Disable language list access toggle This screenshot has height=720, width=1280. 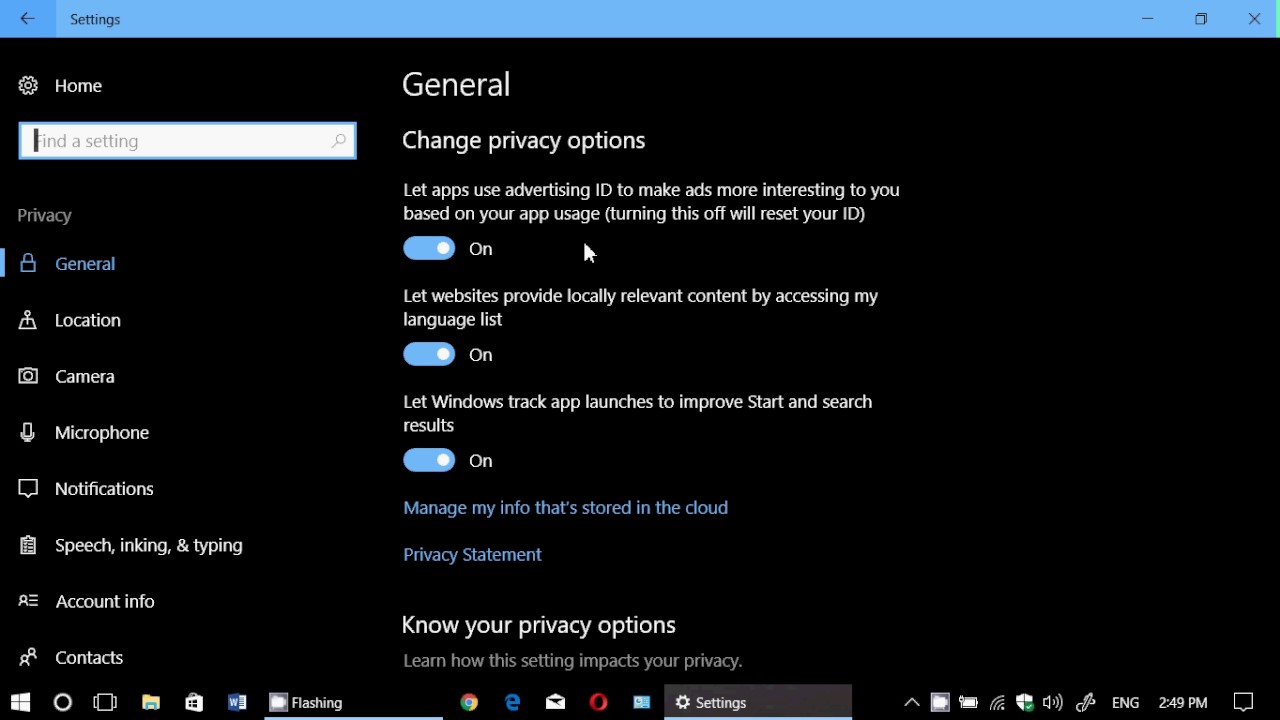coord(429,355)
